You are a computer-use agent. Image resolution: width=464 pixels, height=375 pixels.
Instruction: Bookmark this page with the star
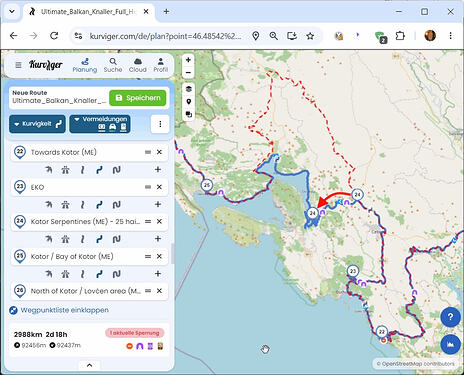point(310,36)
